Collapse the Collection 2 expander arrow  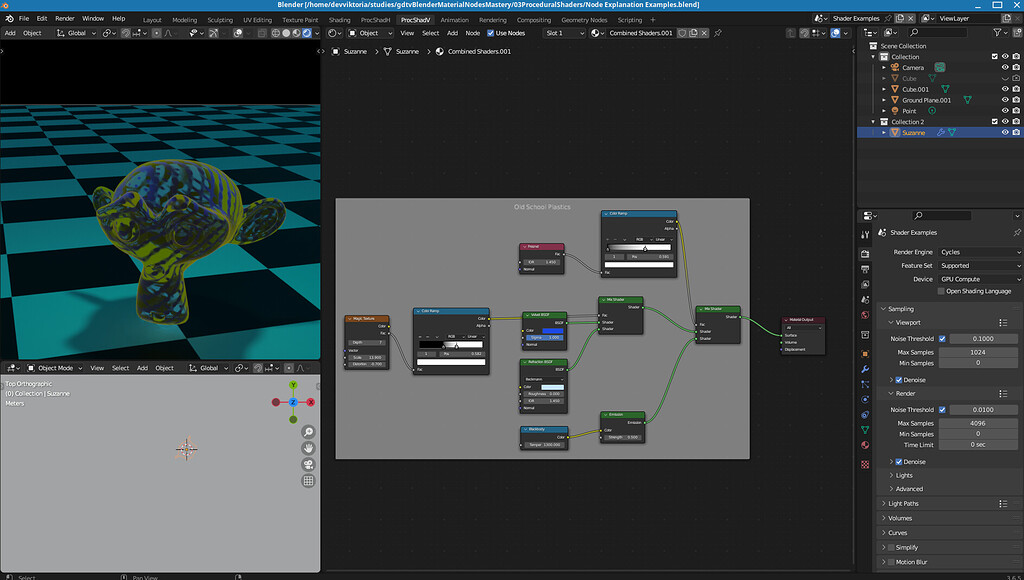click(x=871, y=121)
